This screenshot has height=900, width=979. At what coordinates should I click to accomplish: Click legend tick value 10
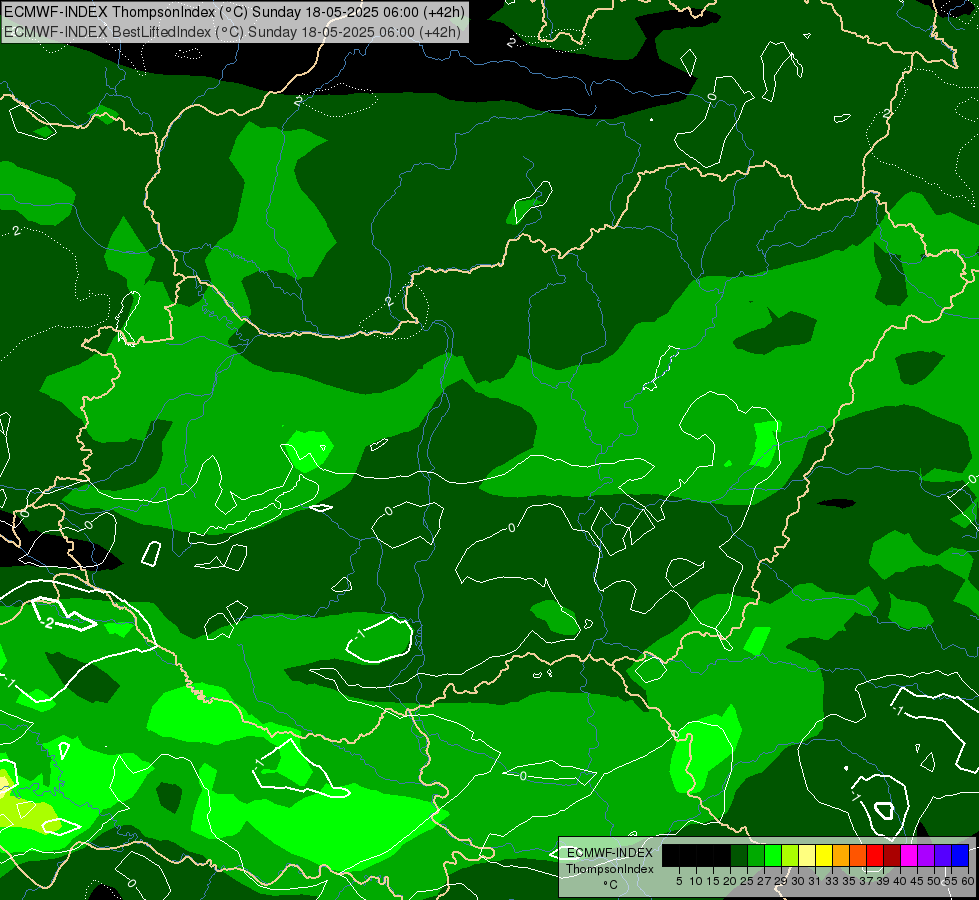point(696,881)
